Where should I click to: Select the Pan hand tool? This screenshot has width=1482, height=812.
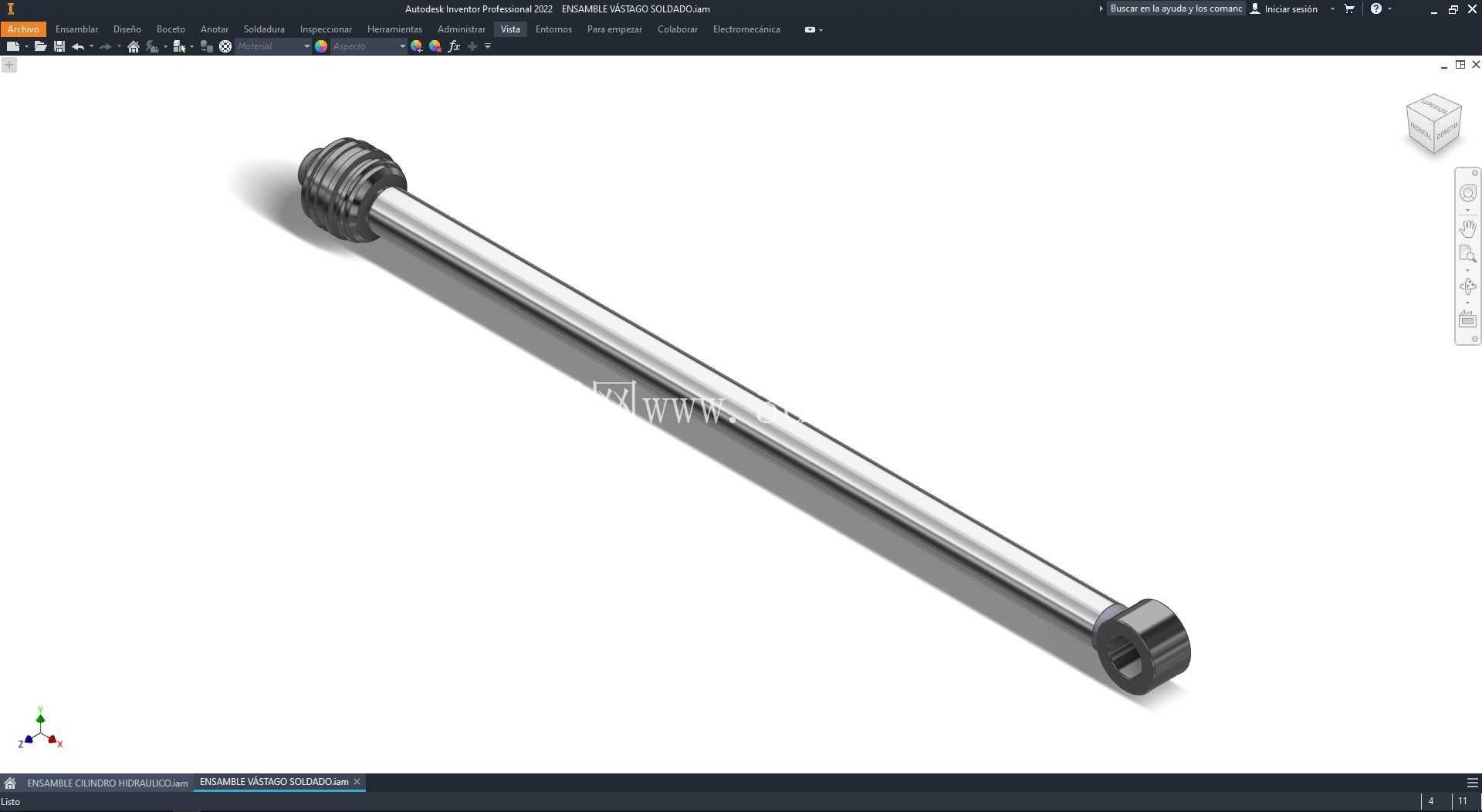1467,228
